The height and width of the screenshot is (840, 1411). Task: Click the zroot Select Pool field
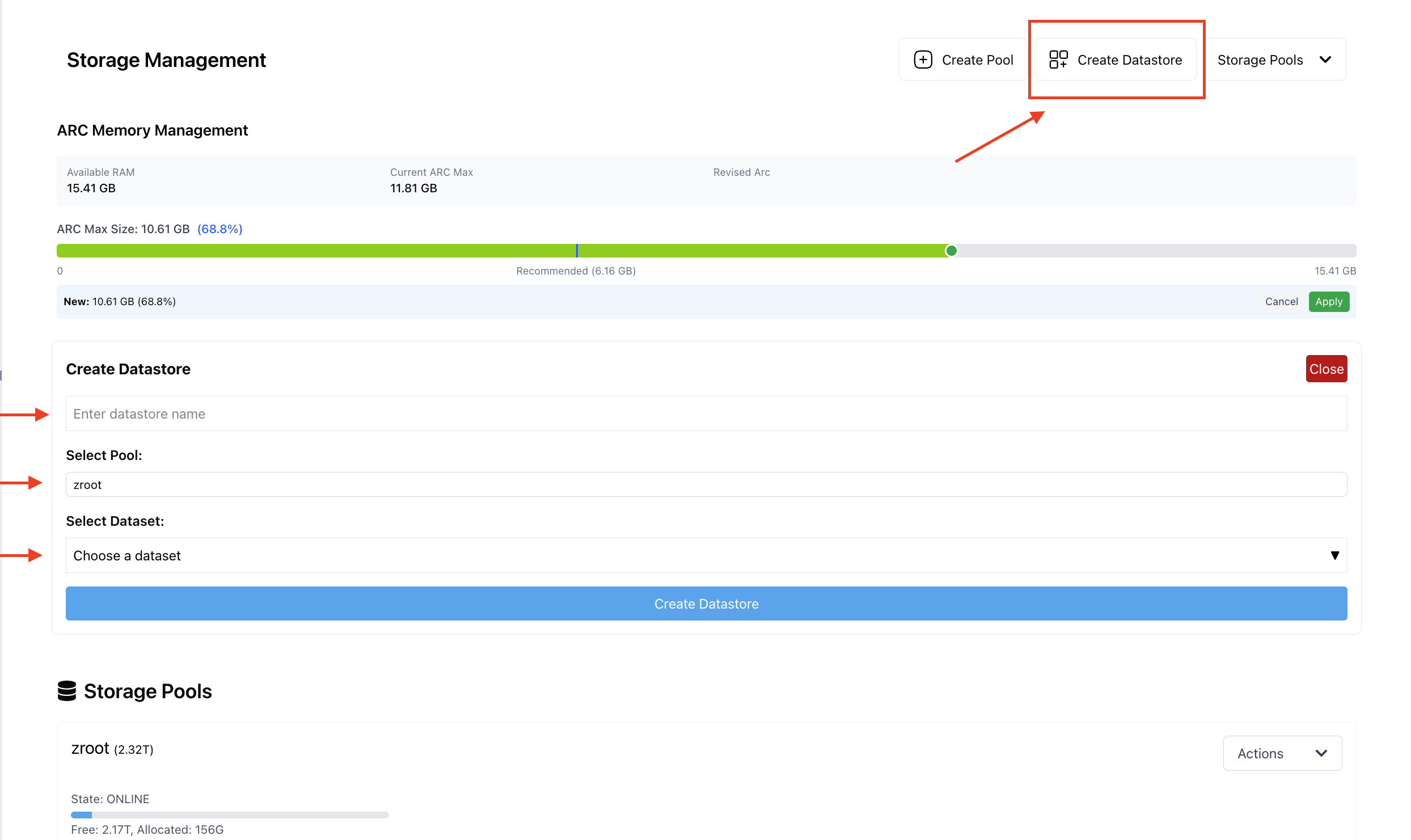706,484
